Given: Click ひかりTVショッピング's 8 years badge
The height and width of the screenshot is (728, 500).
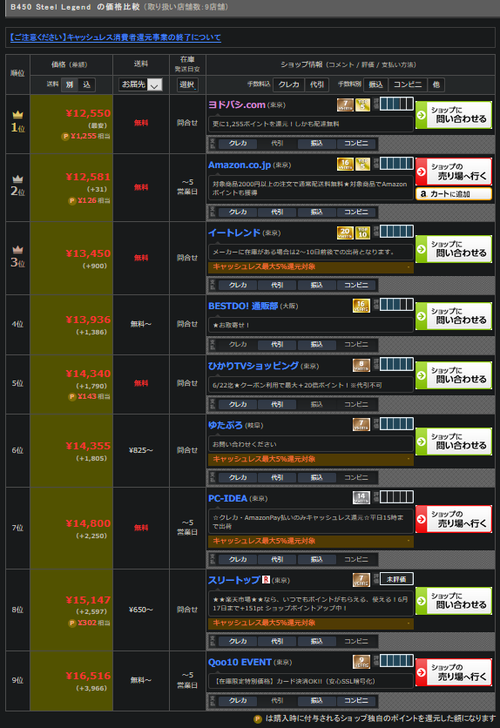Looking at the screenshot, I should (x=361, y=365).
